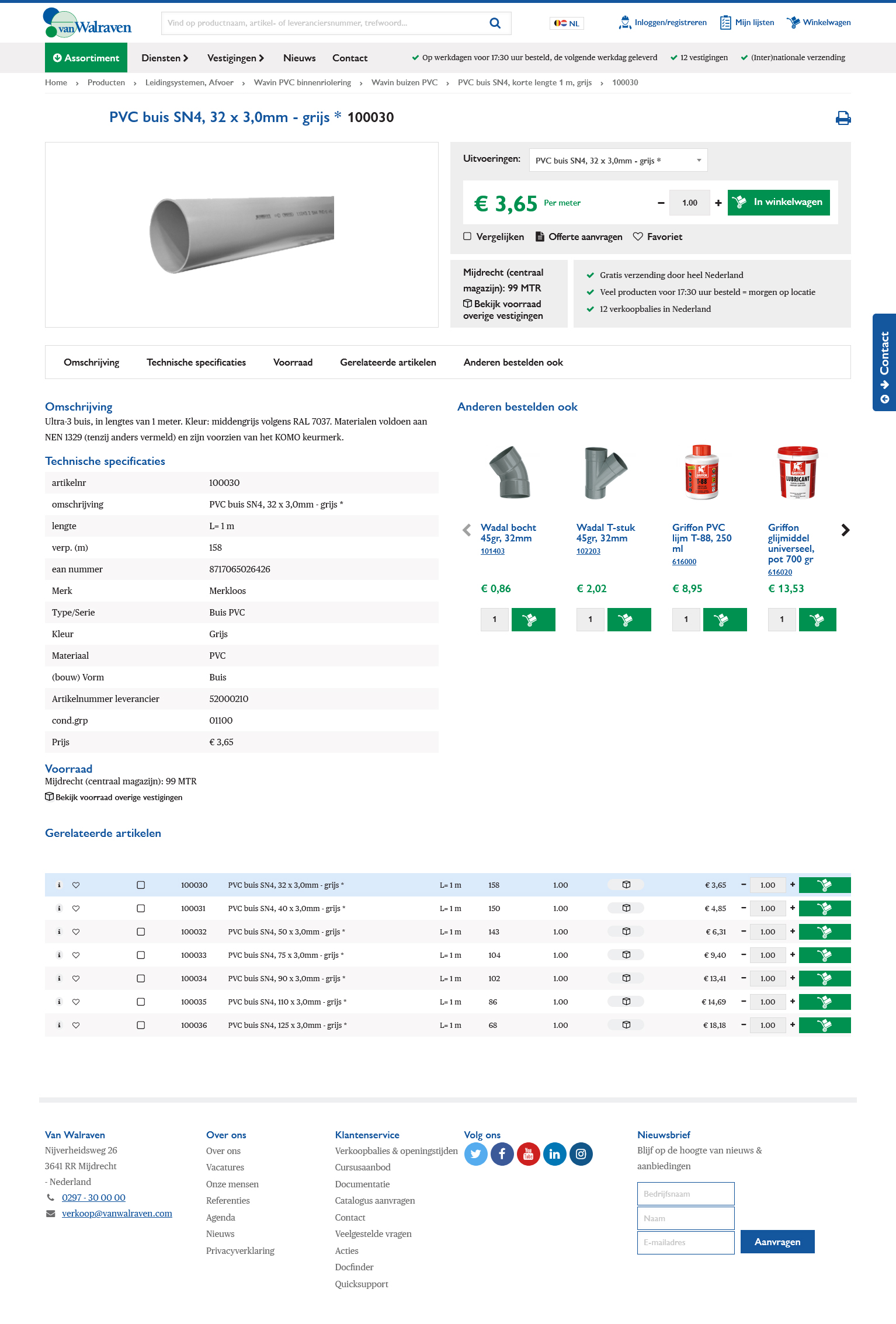Open the Nieuws menu item
Image resolution: width=896 pixels, height=1324 pixels.
pyautogui.click(x=300, y=58)
